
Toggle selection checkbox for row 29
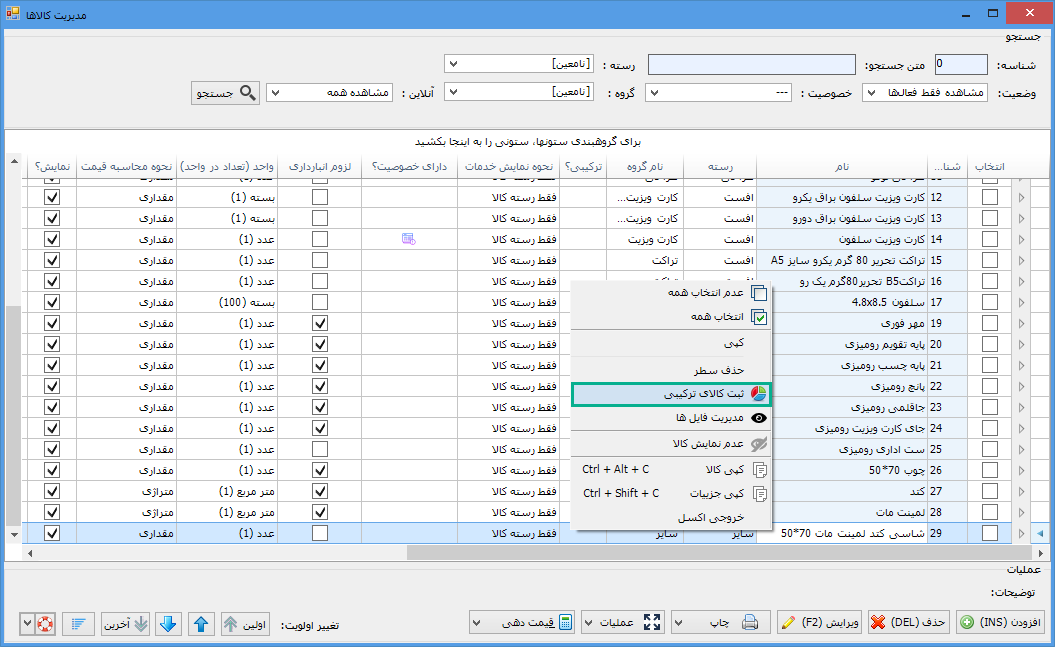pos(990,533)
